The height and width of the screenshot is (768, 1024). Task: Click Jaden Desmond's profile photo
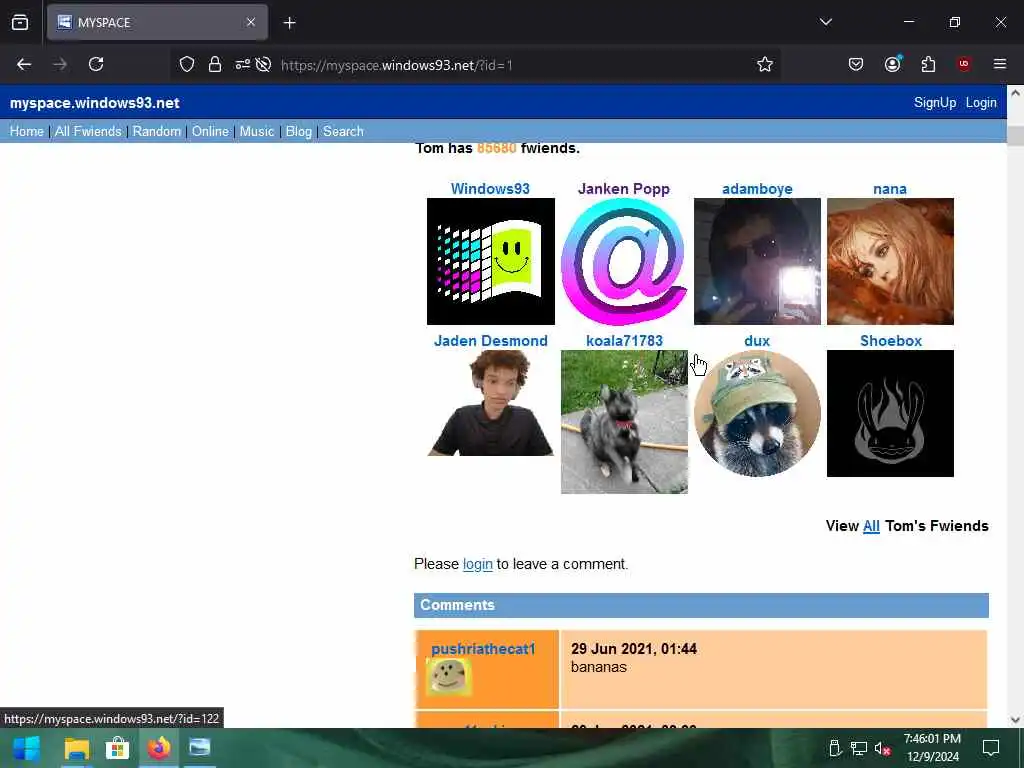coord(491,403)
